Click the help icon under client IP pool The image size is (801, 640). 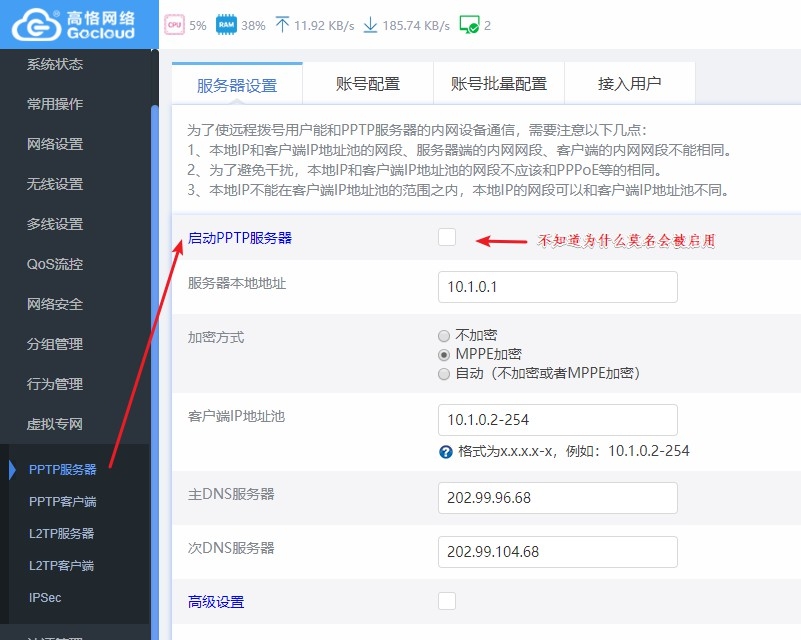445,452
